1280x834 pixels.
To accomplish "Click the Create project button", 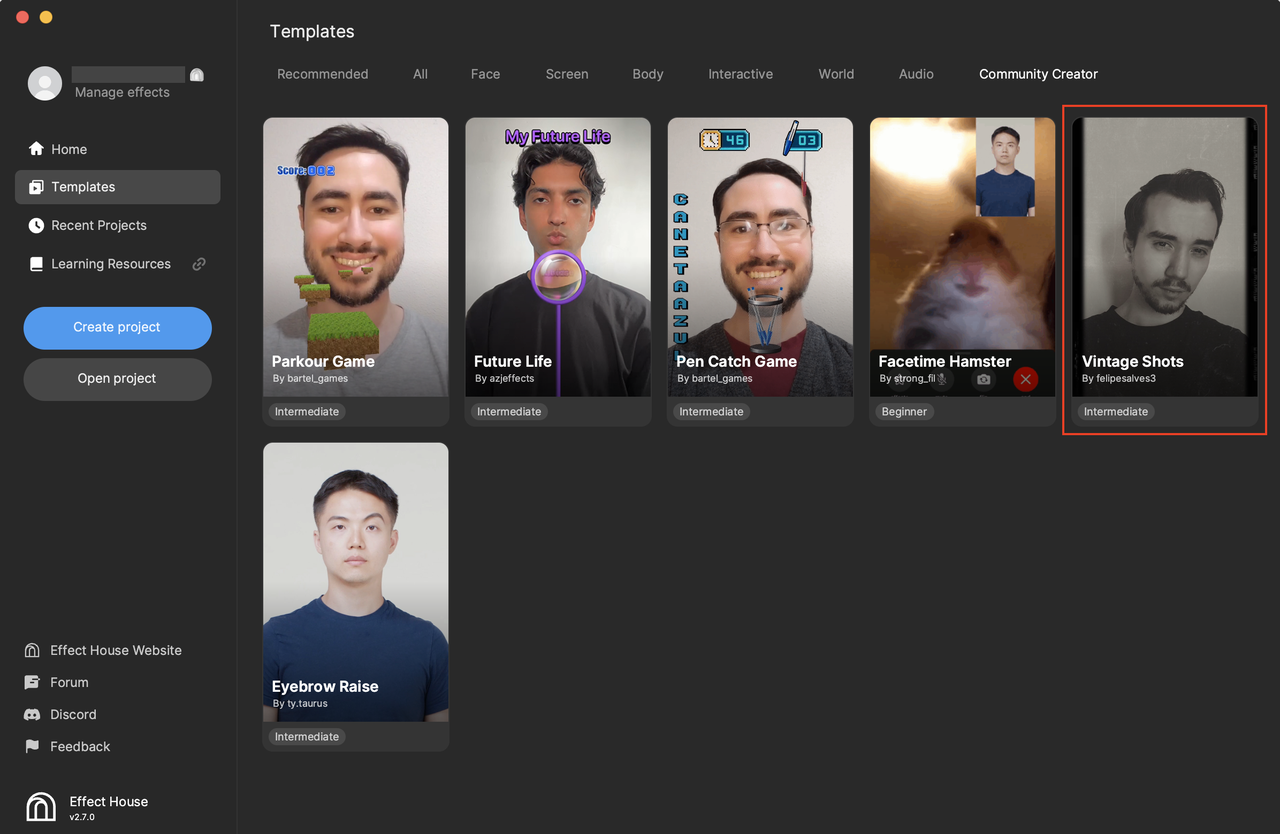I will pyautogui.click(x=118, y=328).
